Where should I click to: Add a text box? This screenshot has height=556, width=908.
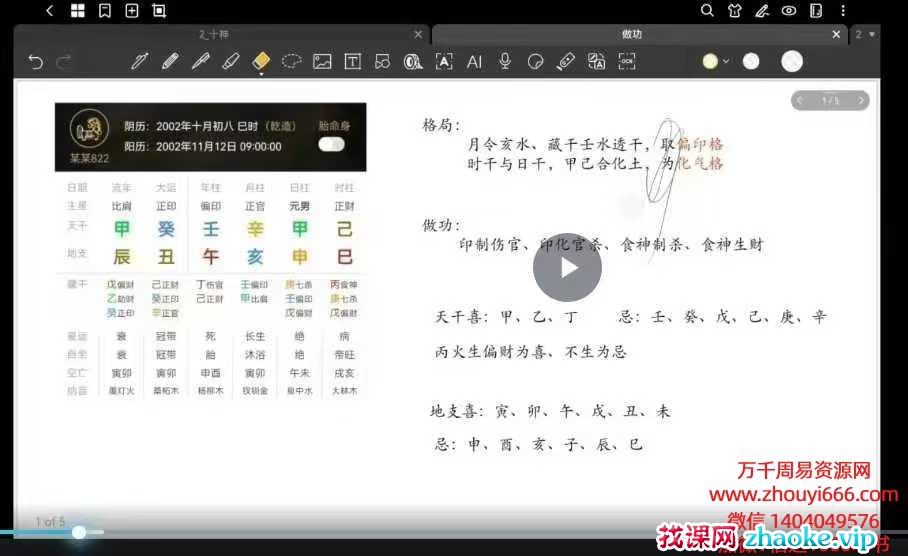point(352,62)
